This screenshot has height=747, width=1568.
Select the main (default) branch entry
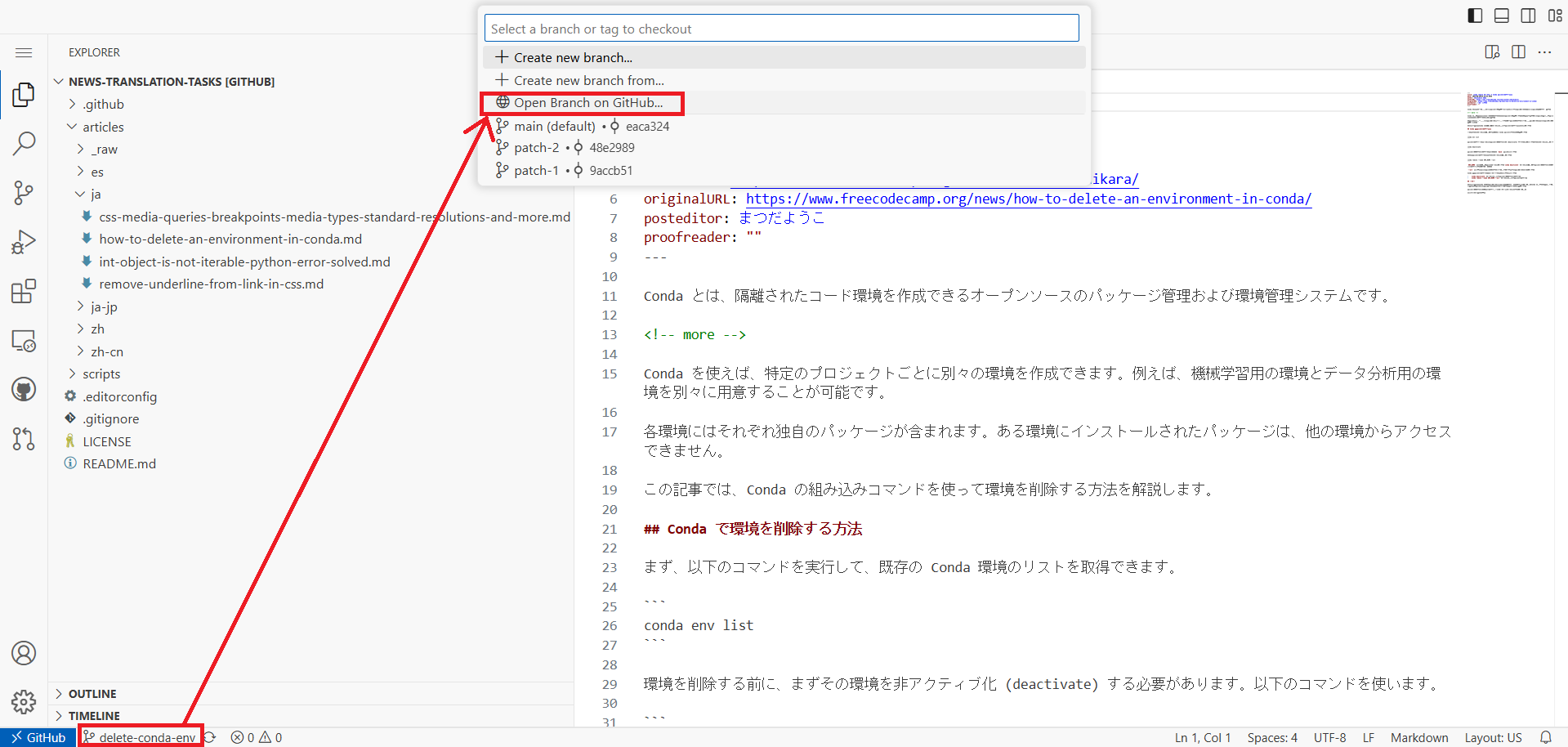[x=784, y=126]
